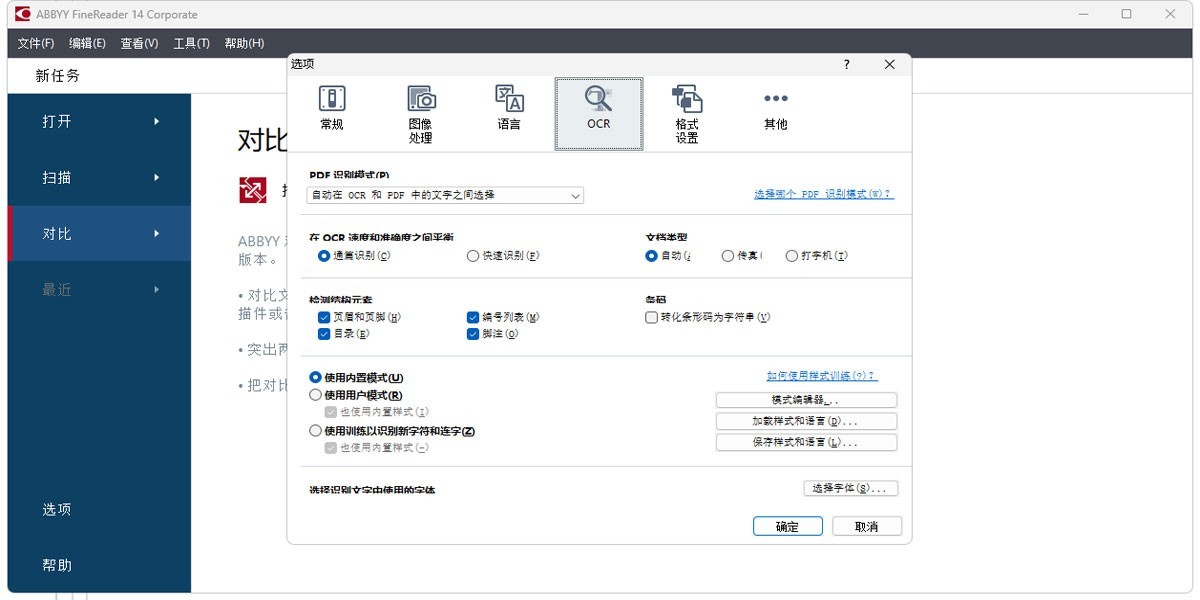Uncheck the 目录 structure detection option

pyautogui.click(x=324, y=334)
